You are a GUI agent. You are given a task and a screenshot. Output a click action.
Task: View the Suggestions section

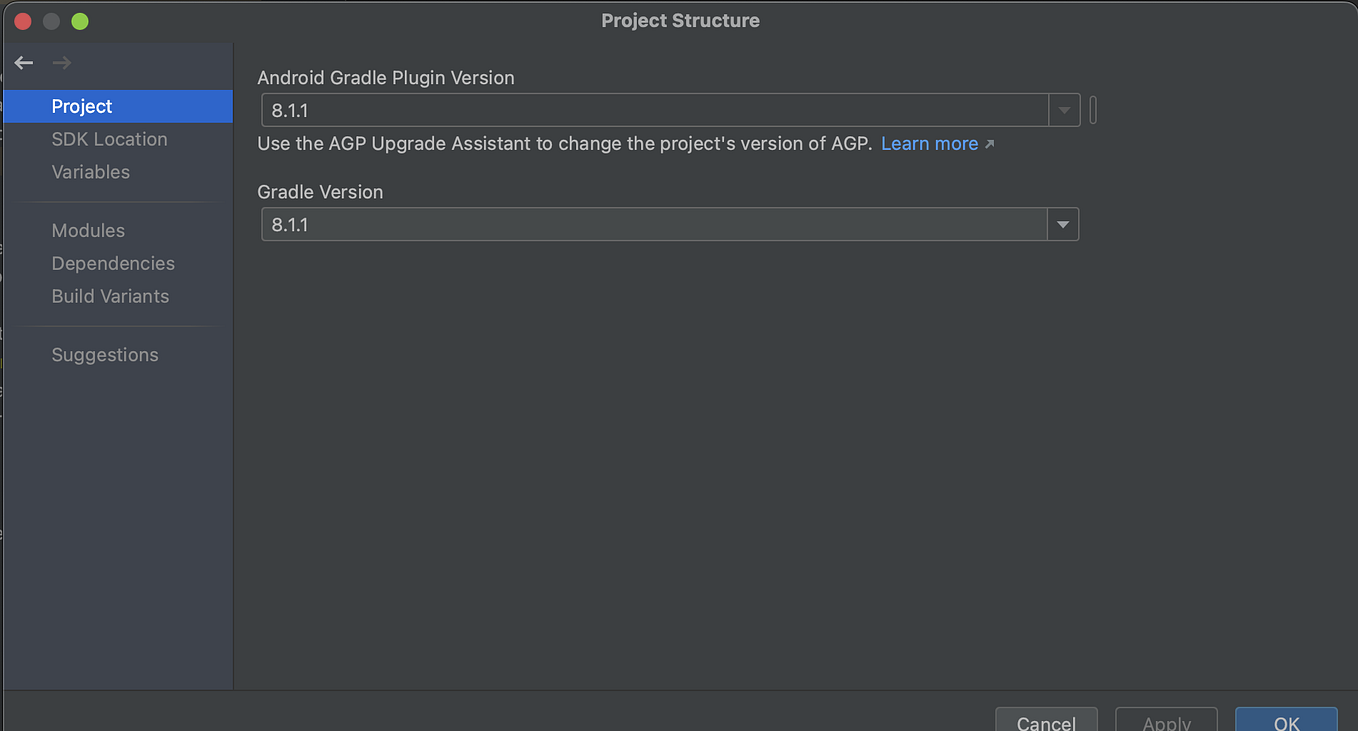(105, 354)
